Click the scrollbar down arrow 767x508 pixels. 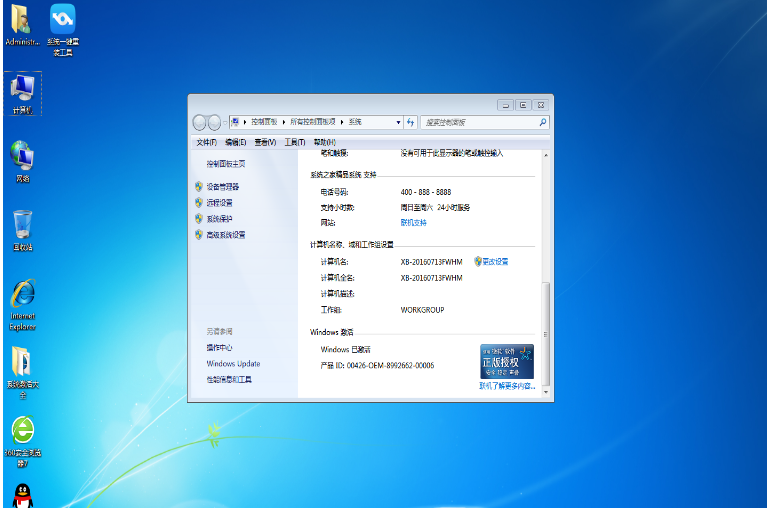point(546,392)
